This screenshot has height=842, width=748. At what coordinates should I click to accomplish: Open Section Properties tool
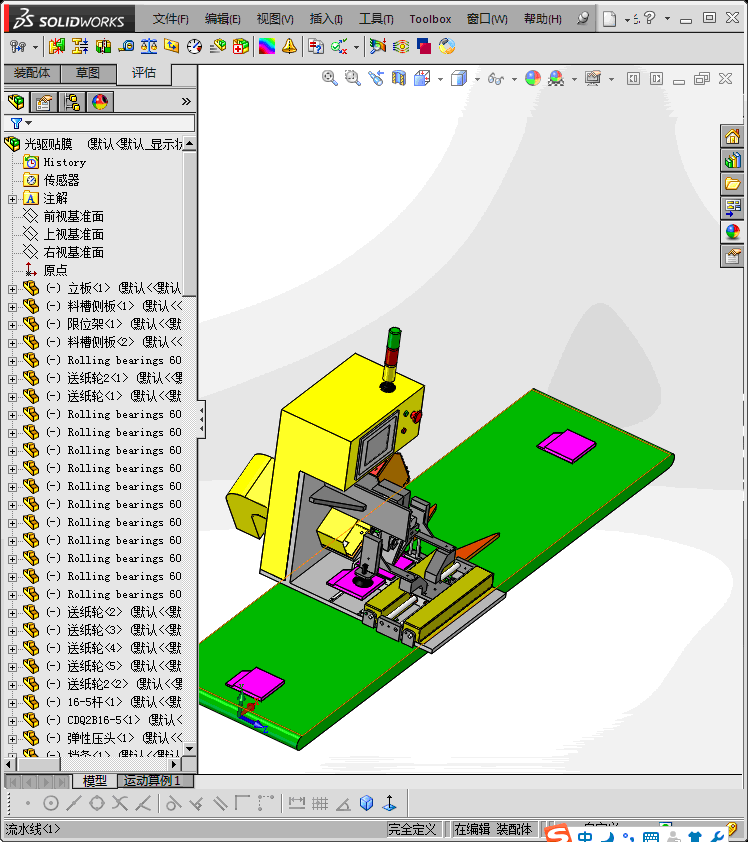click(x=172, y=47)
